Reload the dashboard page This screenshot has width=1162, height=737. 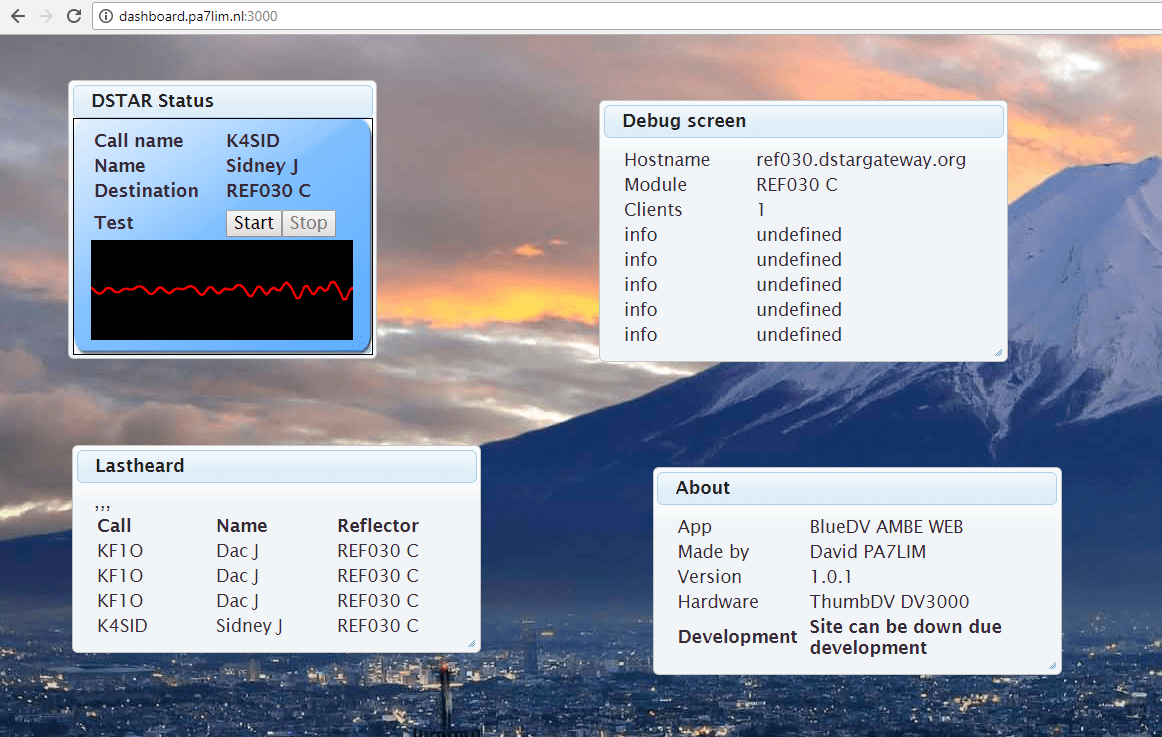pos(73,16)
